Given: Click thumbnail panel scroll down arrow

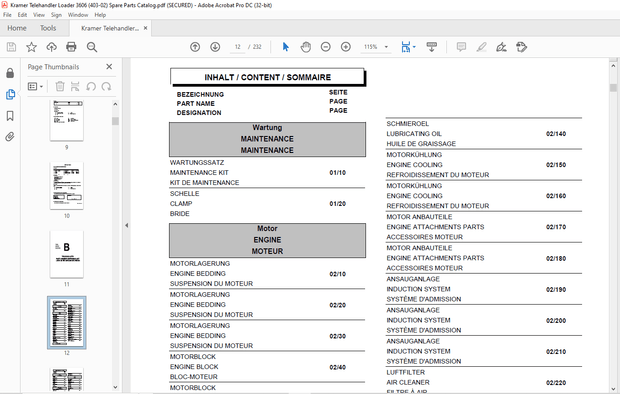Looking at the screenshot, I should [x=115, y=387].
